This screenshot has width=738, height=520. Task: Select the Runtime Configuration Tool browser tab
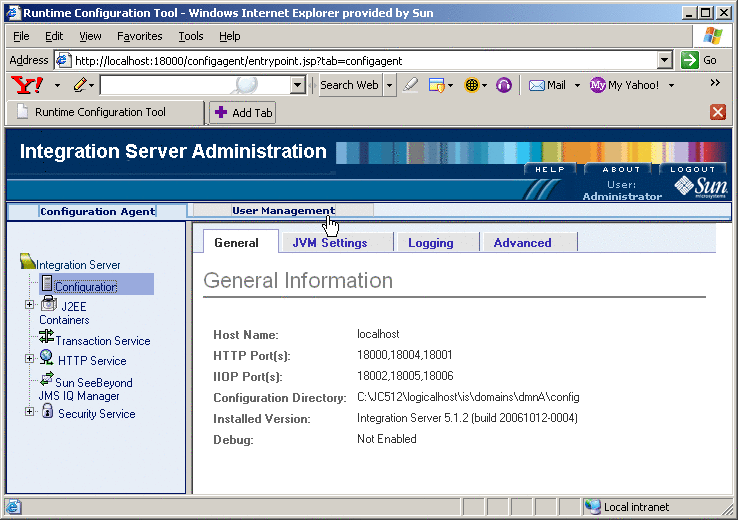[x=105, y=112]
